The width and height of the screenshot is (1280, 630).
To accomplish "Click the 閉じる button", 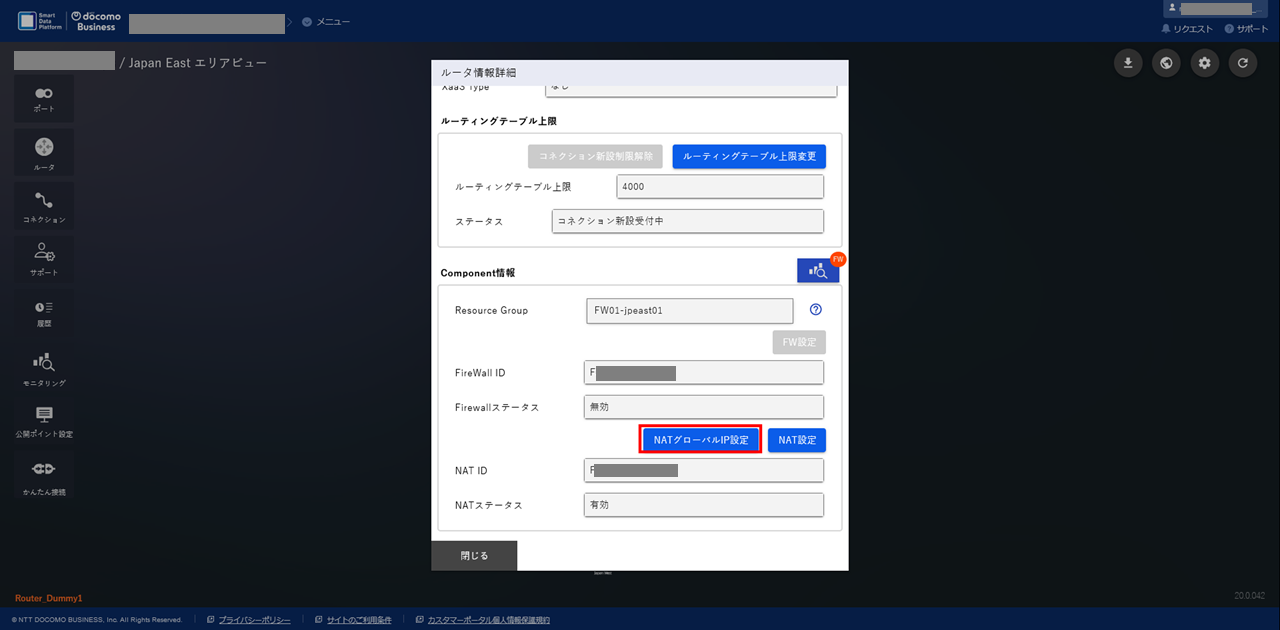I will [474, 556].
